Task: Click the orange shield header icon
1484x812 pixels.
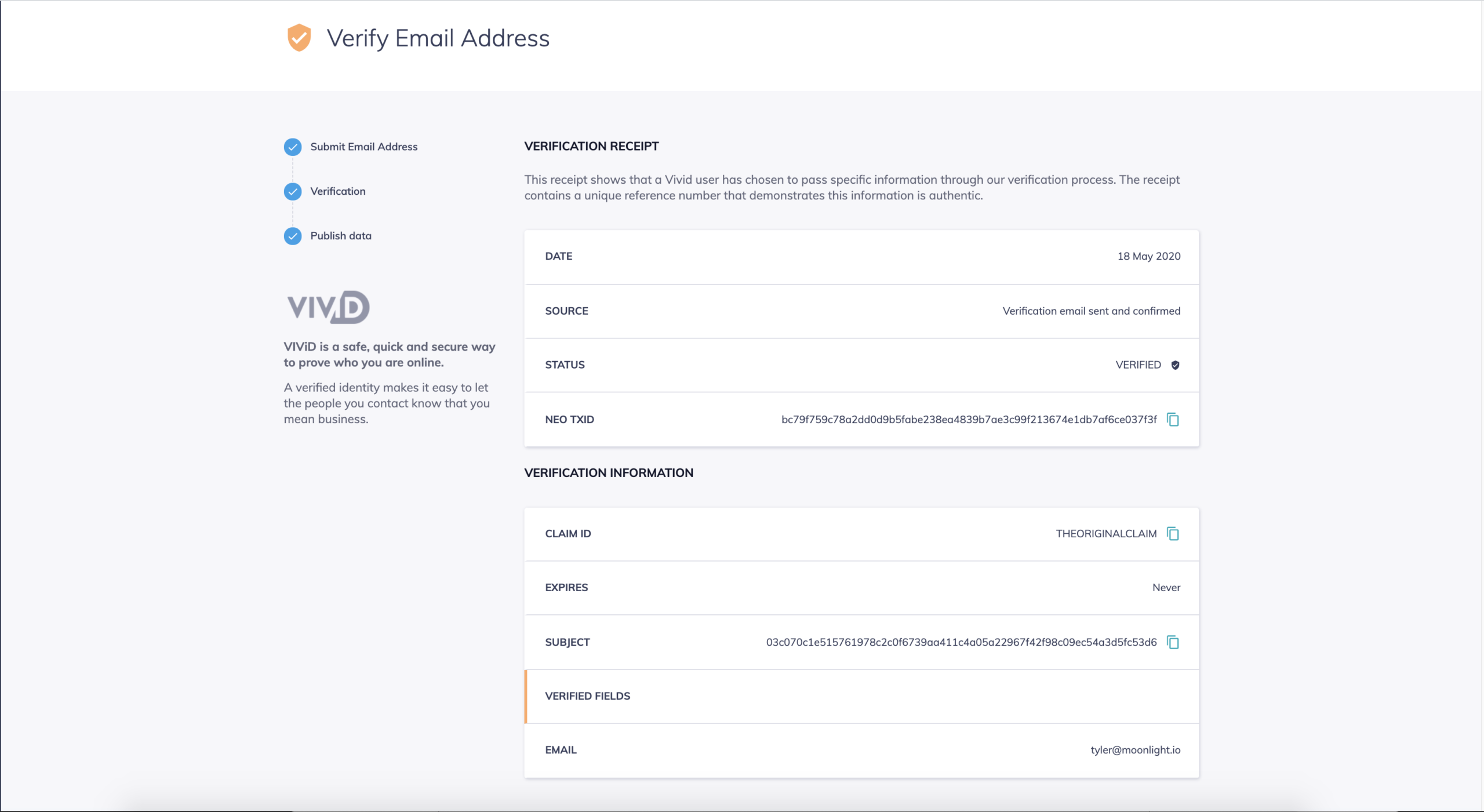Action: [299, 38]
